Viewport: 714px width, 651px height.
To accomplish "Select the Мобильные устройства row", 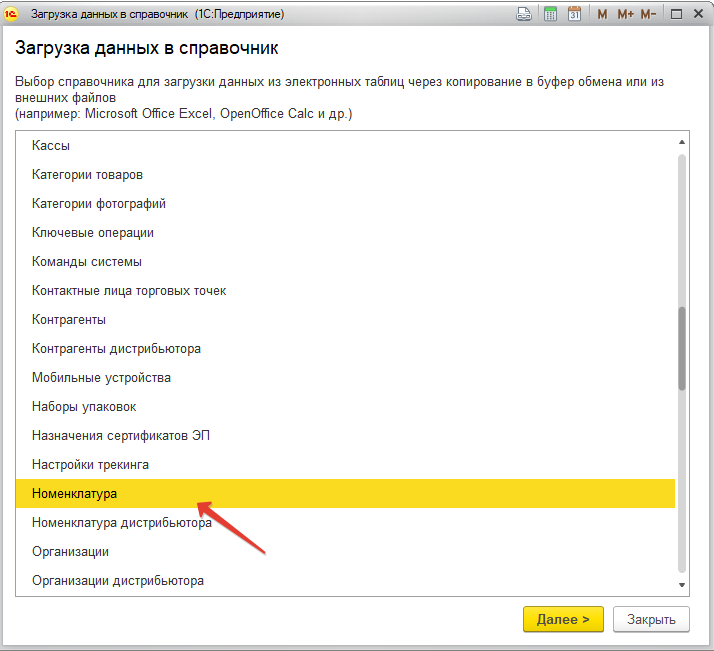I will point(345,377).
